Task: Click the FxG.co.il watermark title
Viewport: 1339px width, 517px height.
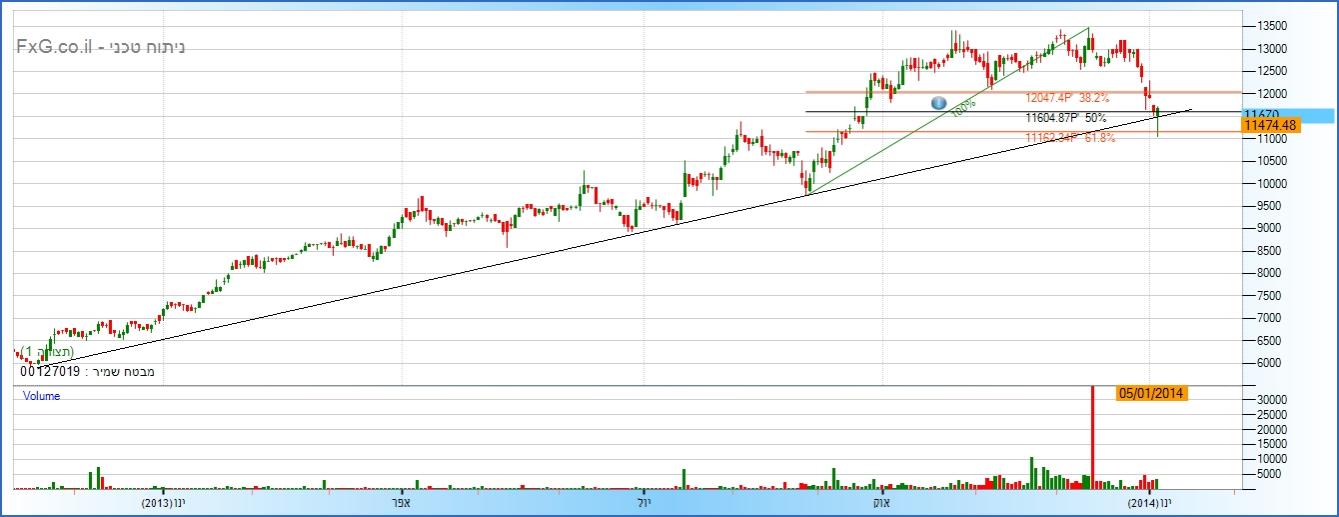Action: coord(101,47)
